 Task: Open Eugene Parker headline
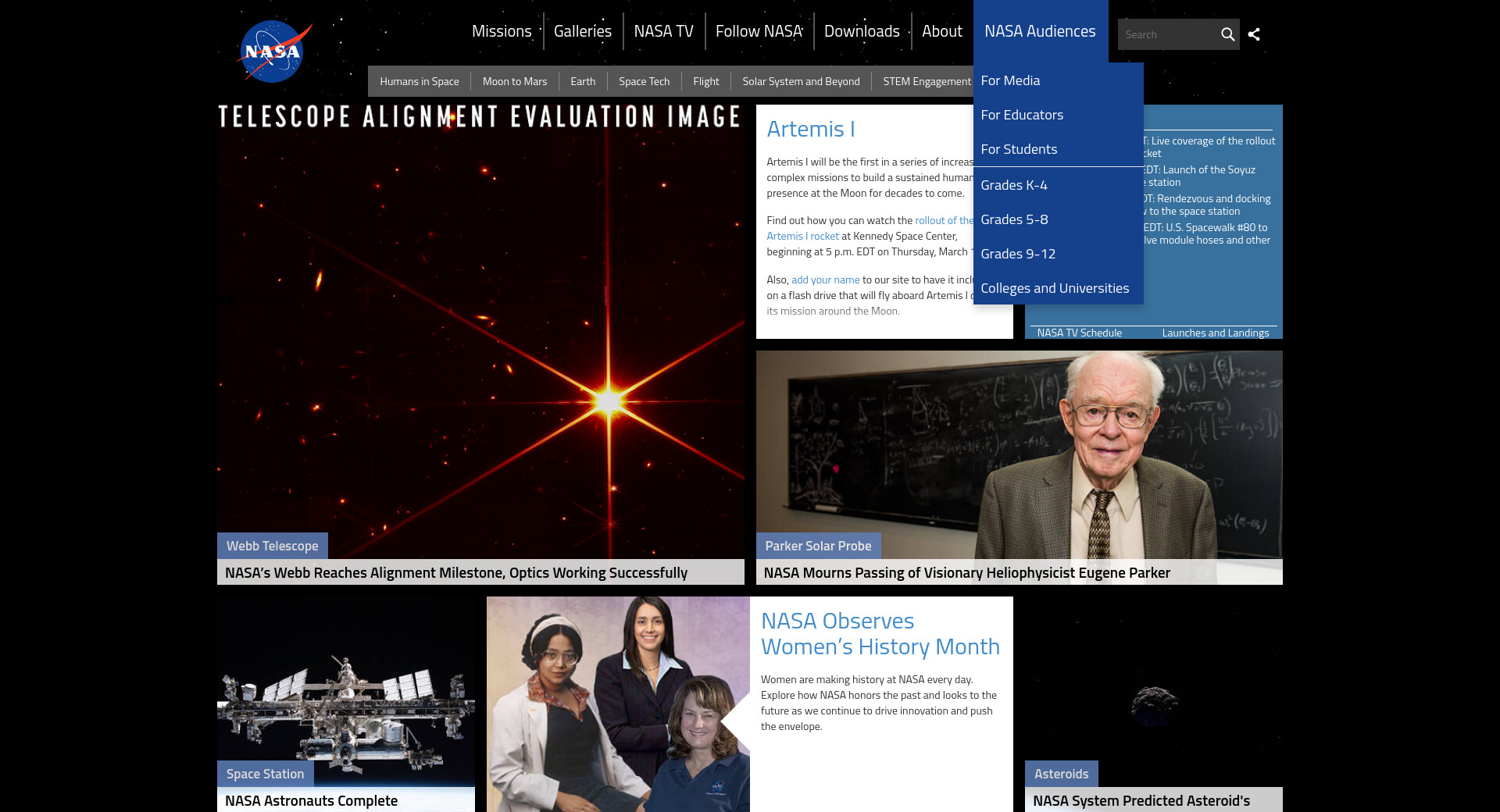pos(966,572)
